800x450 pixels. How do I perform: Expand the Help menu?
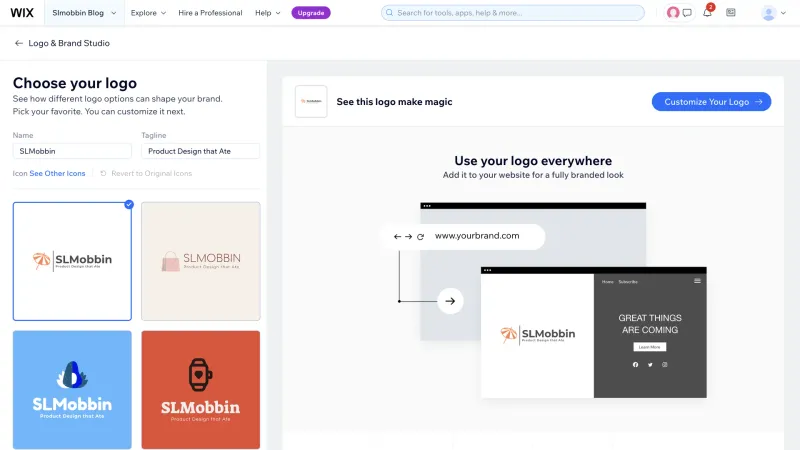click(x=267, y=13)
